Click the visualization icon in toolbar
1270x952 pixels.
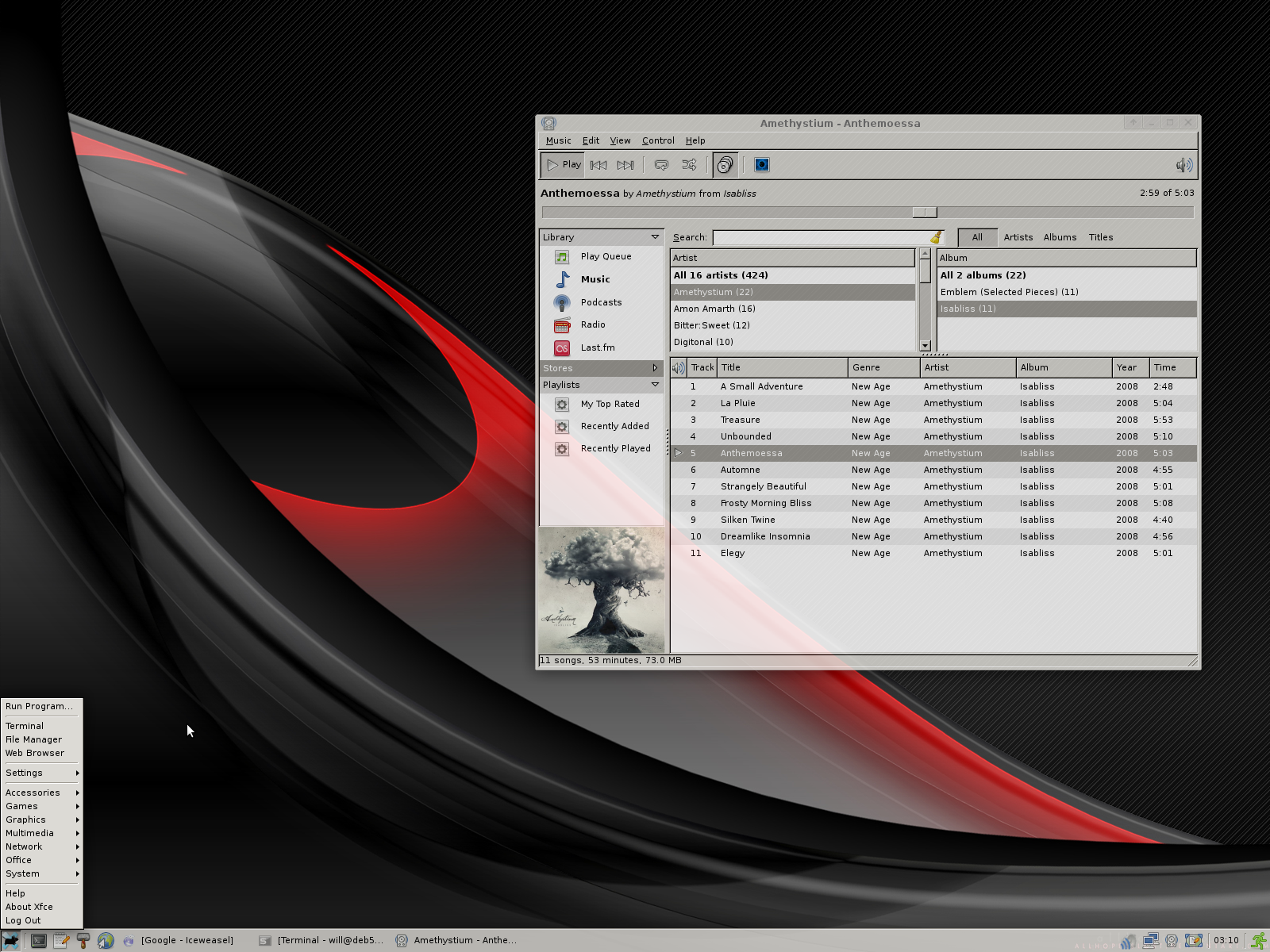[x=761, y=165]
